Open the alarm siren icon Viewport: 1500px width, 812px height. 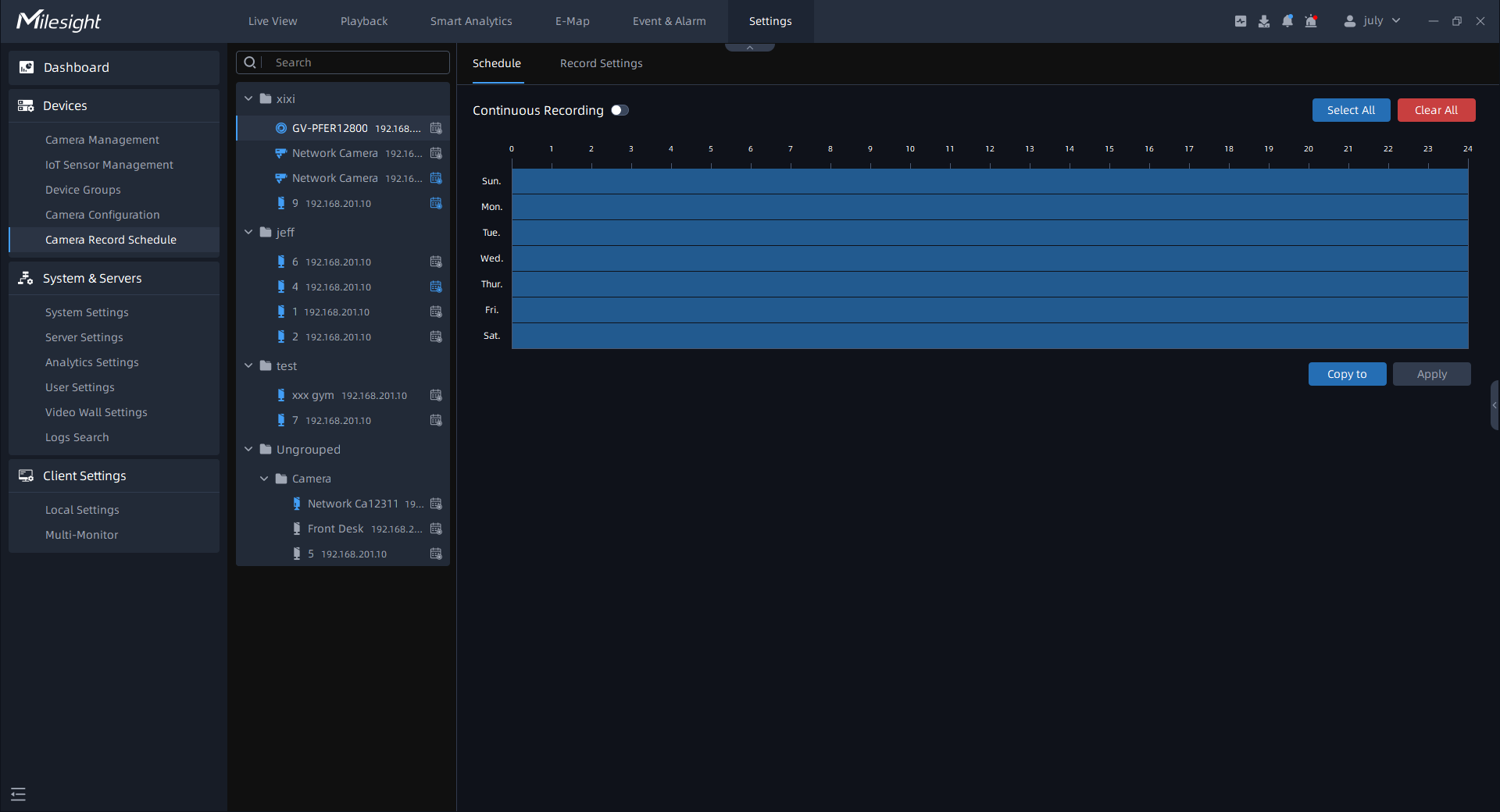[x=1311, y=21]
